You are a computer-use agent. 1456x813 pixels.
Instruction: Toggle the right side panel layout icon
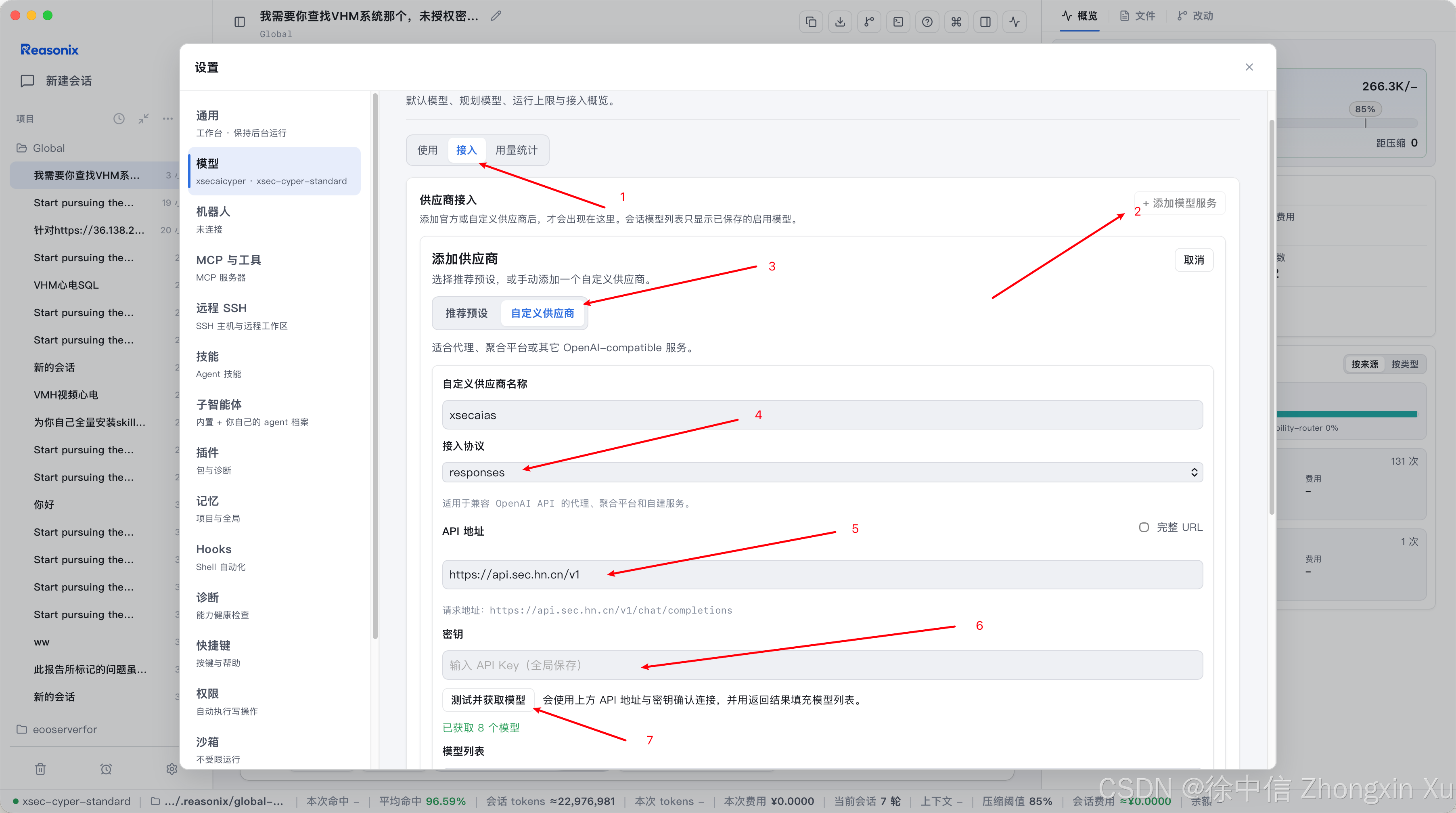pyautogui.click(x=985, y=22)
